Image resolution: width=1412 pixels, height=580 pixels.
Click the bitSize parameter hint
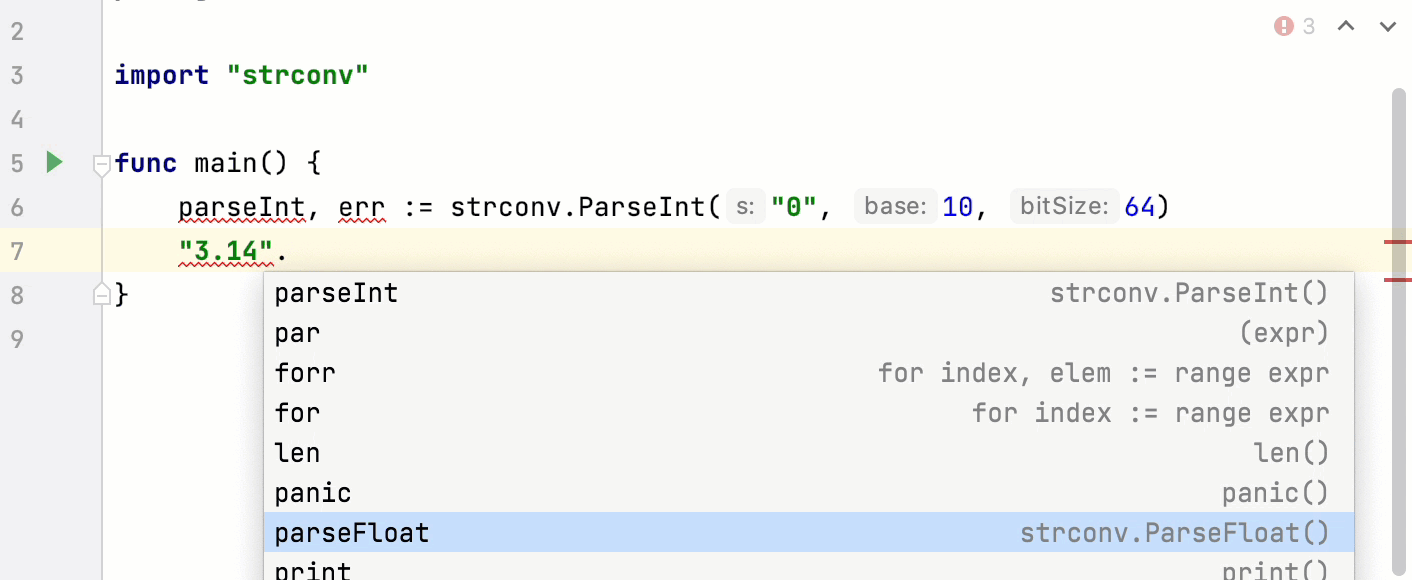pyautogui.click(x=1063, y=207)
